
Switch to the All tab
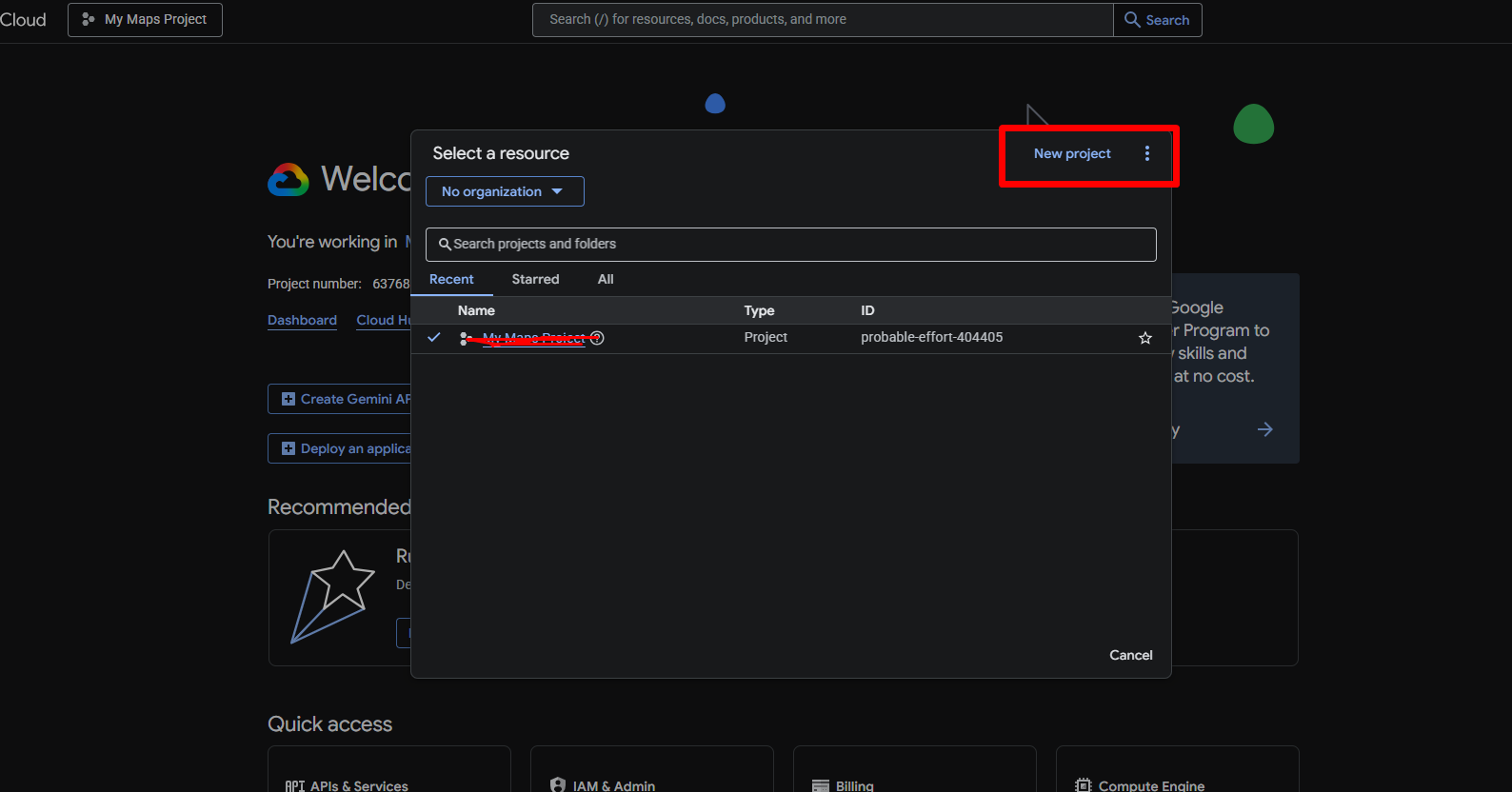[x=606, y=279]
